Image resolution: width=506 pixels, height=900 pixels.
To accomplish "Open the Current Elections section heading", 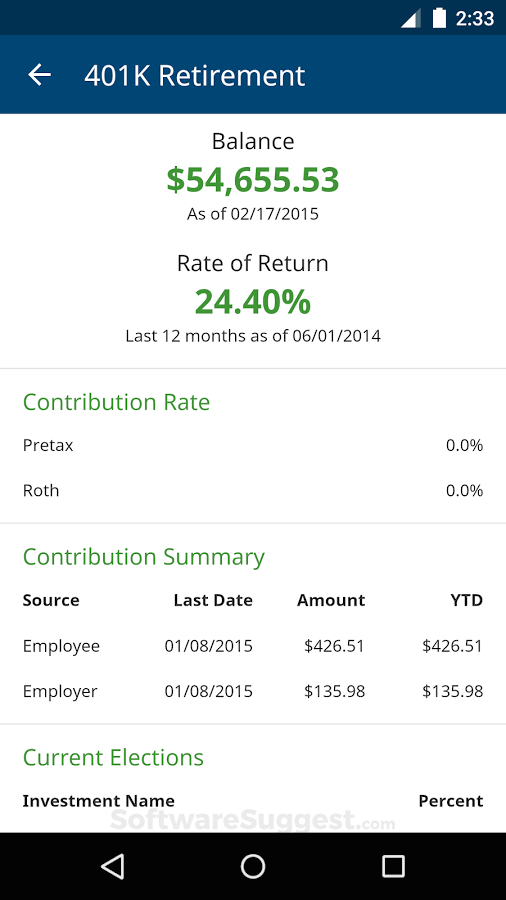I will pos(114,758).
